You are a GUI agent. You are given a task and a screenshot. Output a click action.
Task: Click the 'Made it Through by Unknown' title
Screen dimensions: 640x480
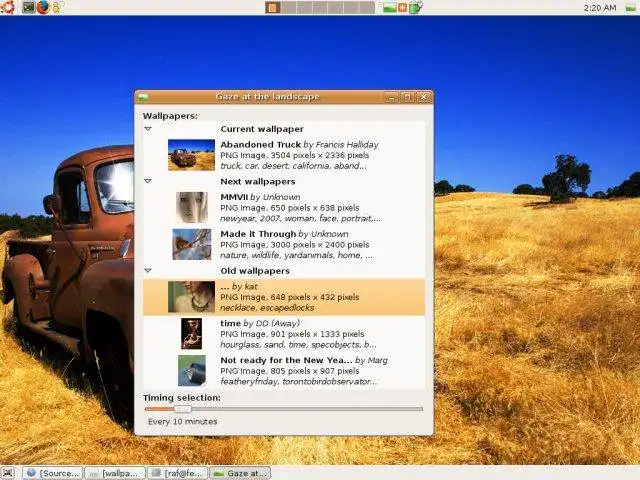(284, 234)
